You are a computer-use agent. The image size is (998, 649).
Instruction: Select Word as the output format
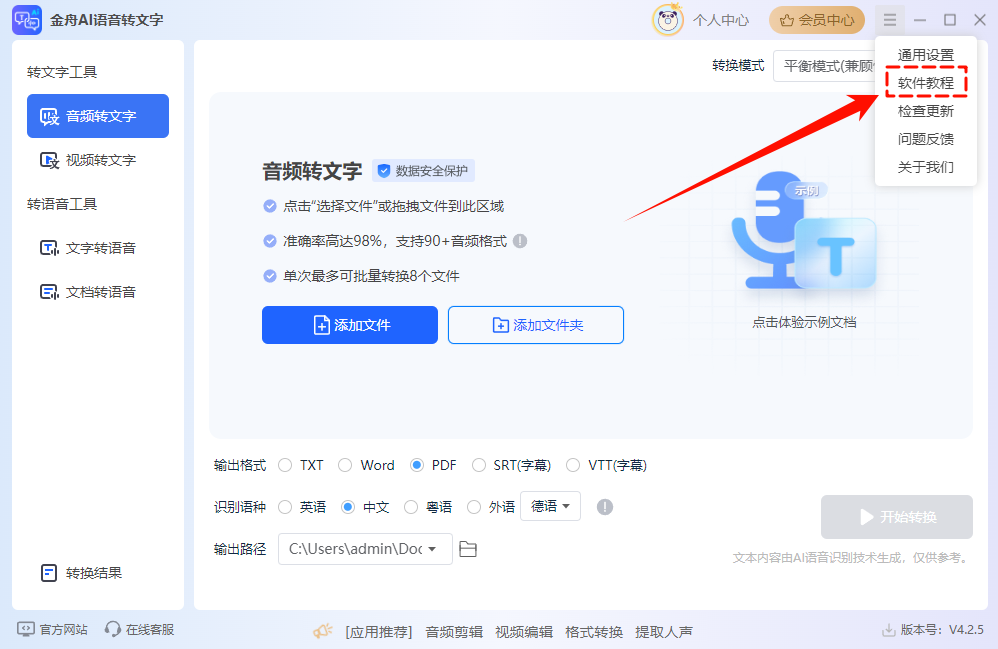[x=366, y=465]
